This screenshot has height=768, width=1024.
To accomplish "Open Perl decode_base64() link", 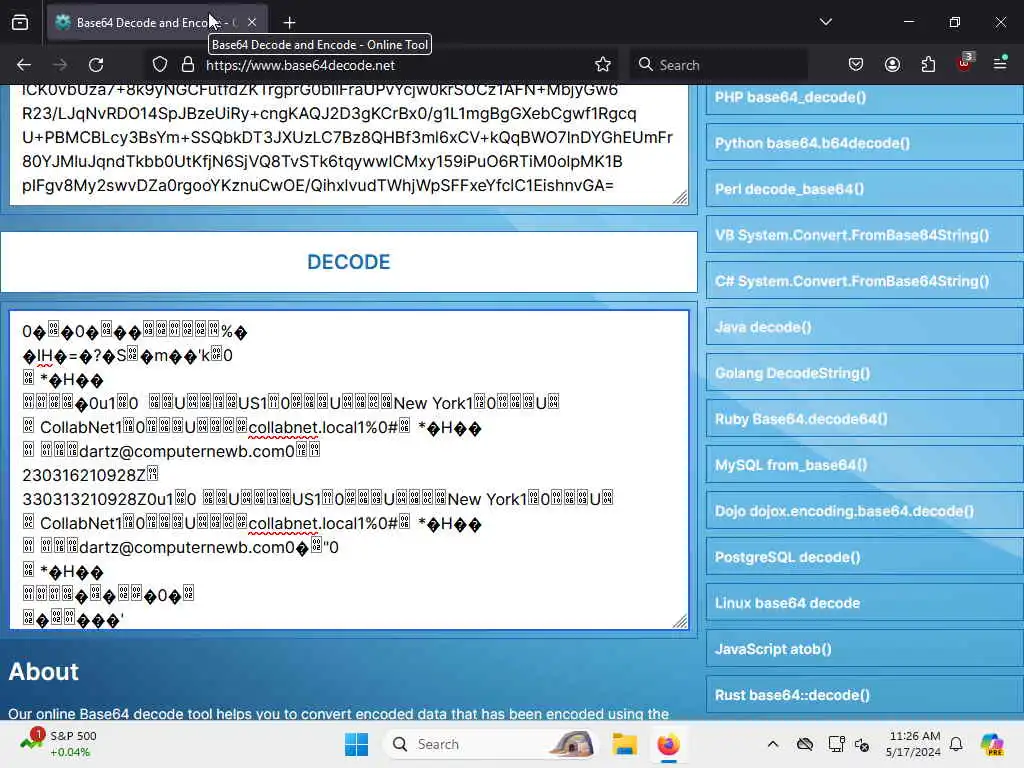I will pyautogui.click(x=865, y=189).
